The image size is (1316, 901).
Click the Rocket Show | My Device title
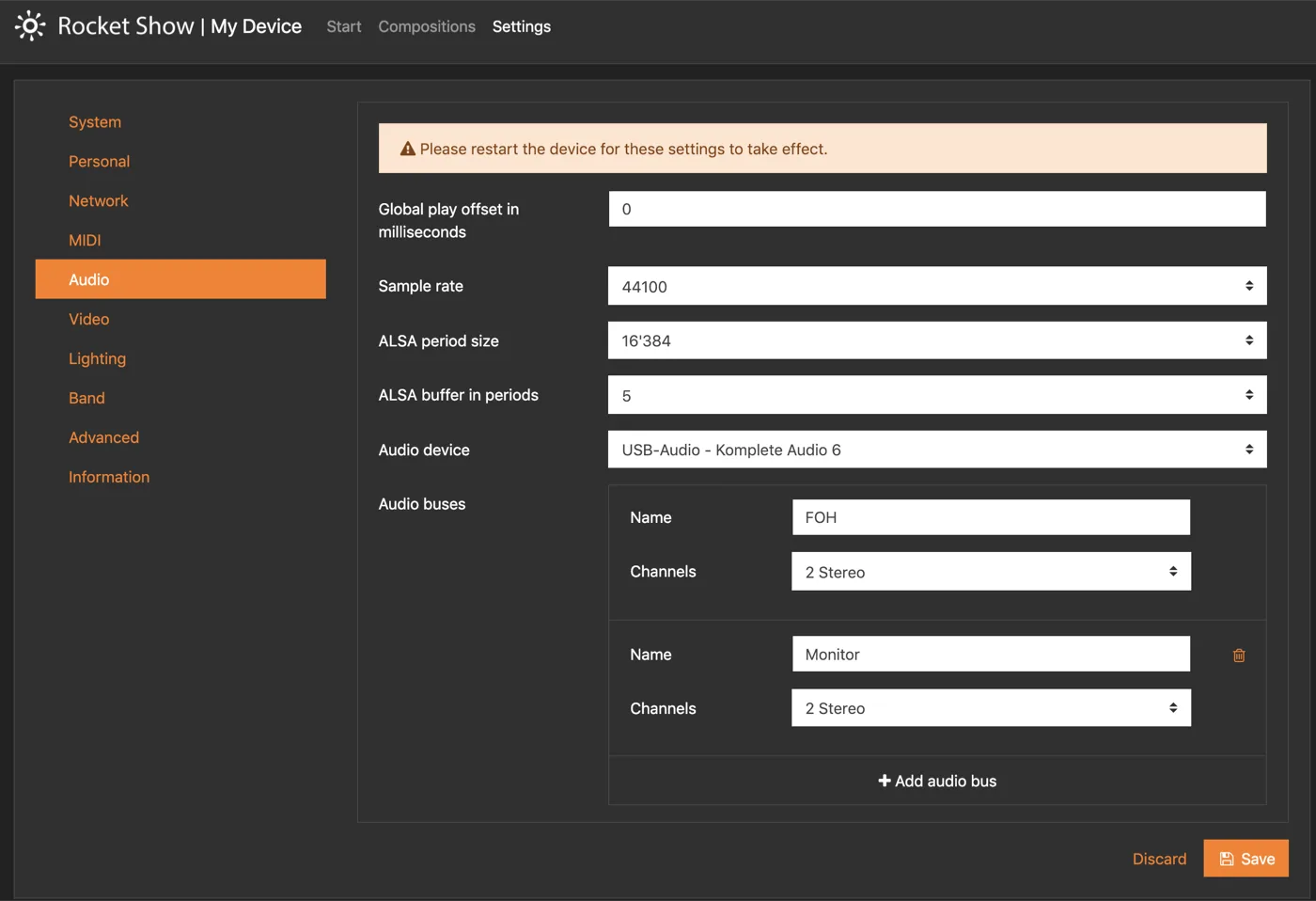pyautogui.click(x=180, y=26)
